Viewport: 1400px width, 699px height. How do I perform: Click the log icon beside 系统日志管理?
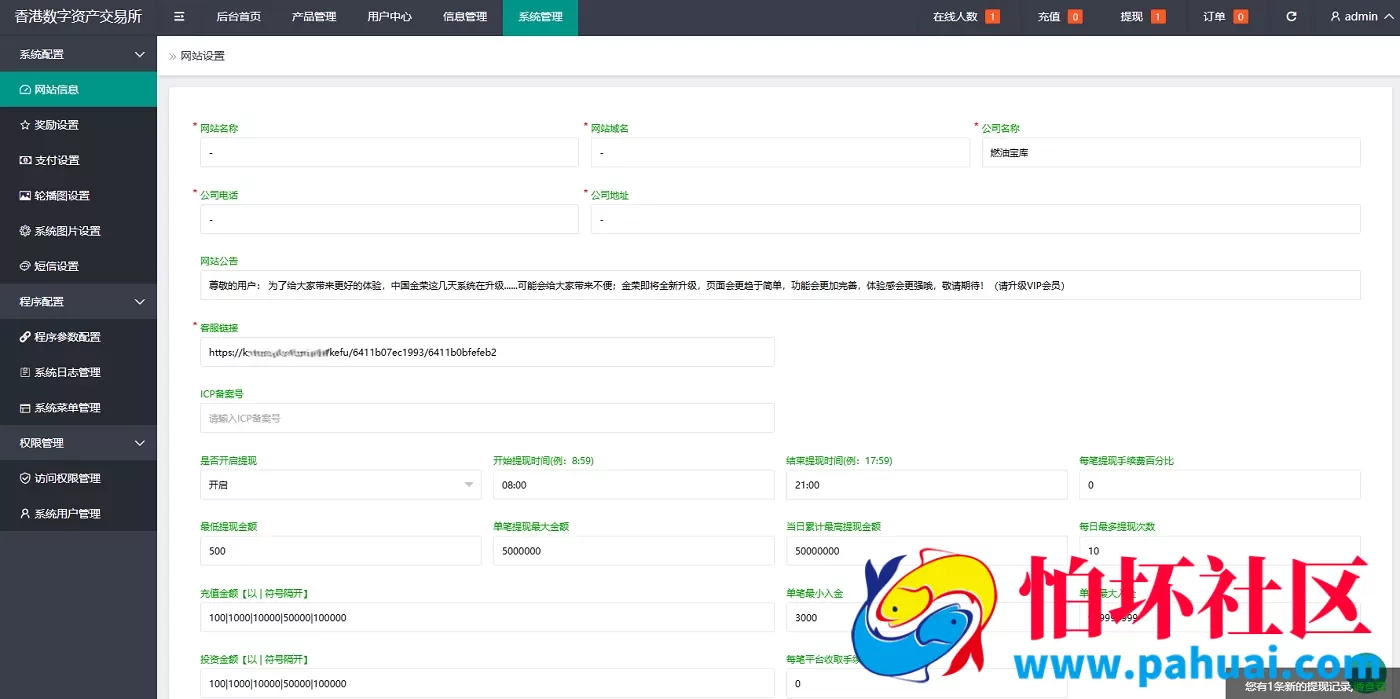pos(26,372)
